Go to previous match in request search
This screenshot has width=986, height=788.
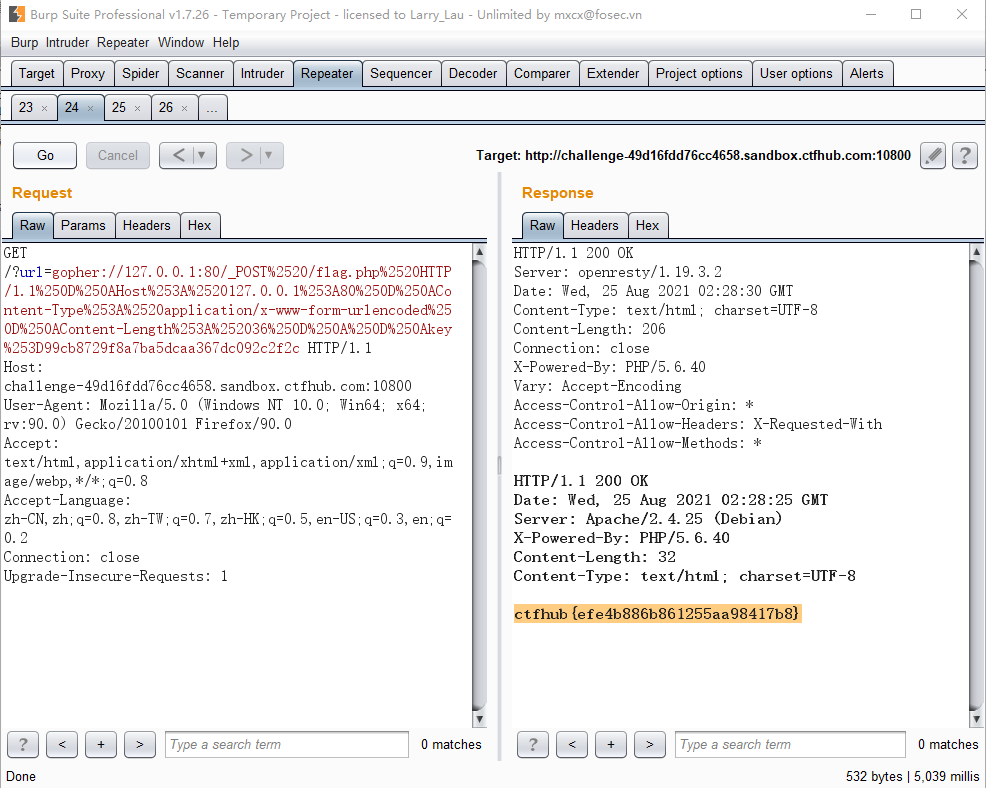click(62, 745)
